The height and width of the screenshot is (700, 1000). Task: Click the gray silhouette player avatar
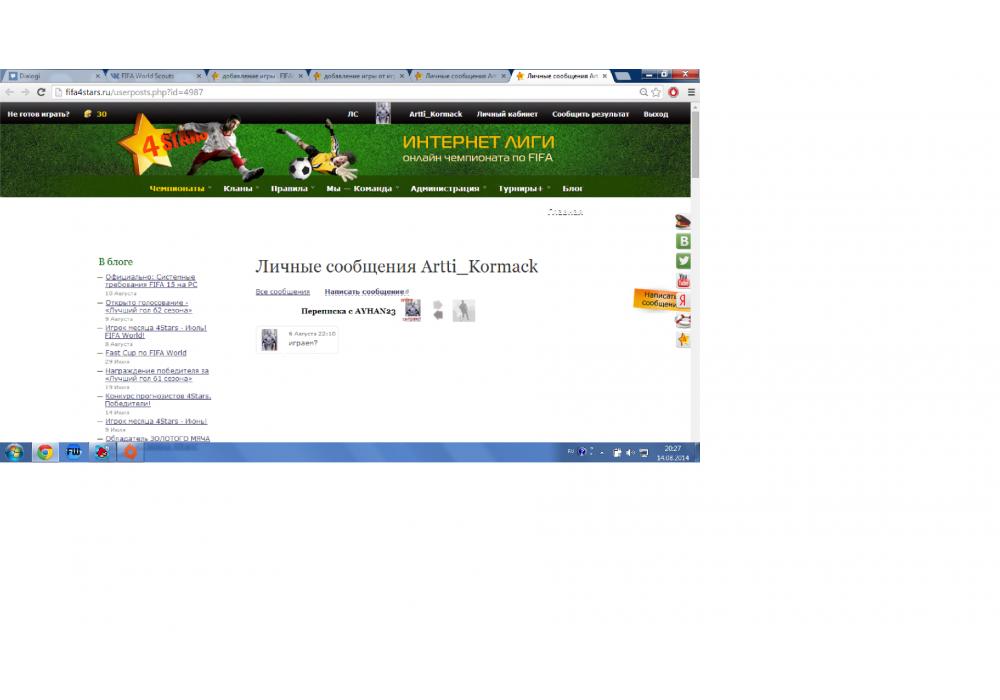(x=464, y=310)
